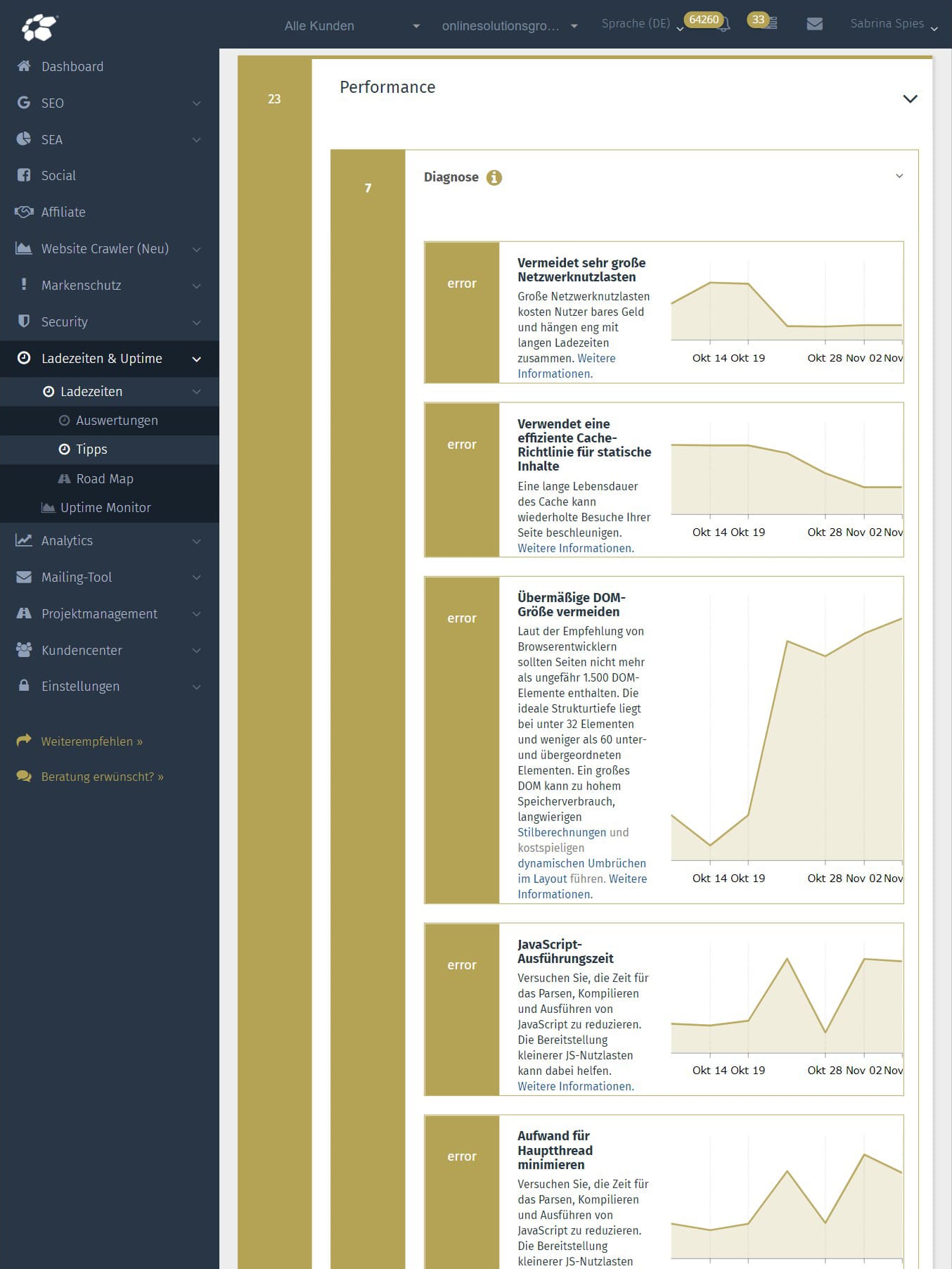Click the Road Map road icon

[64, 478]
